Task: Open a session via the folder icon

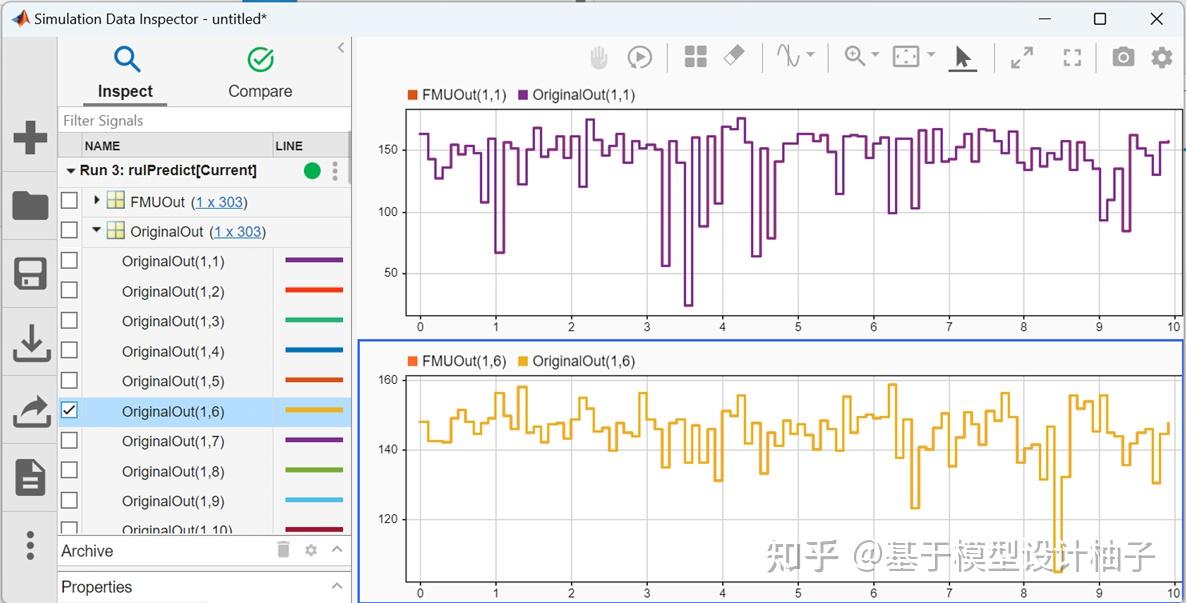Action: pos(30,206)
